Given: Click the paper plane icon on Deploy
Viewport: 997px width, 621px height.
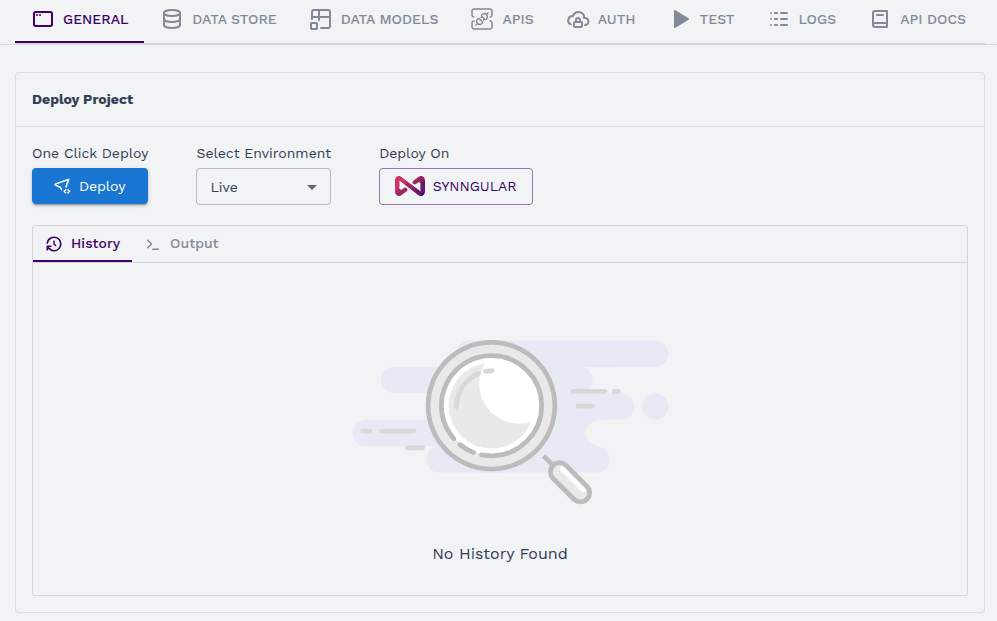Looking at the screenshot, I should tap(62, 186).
